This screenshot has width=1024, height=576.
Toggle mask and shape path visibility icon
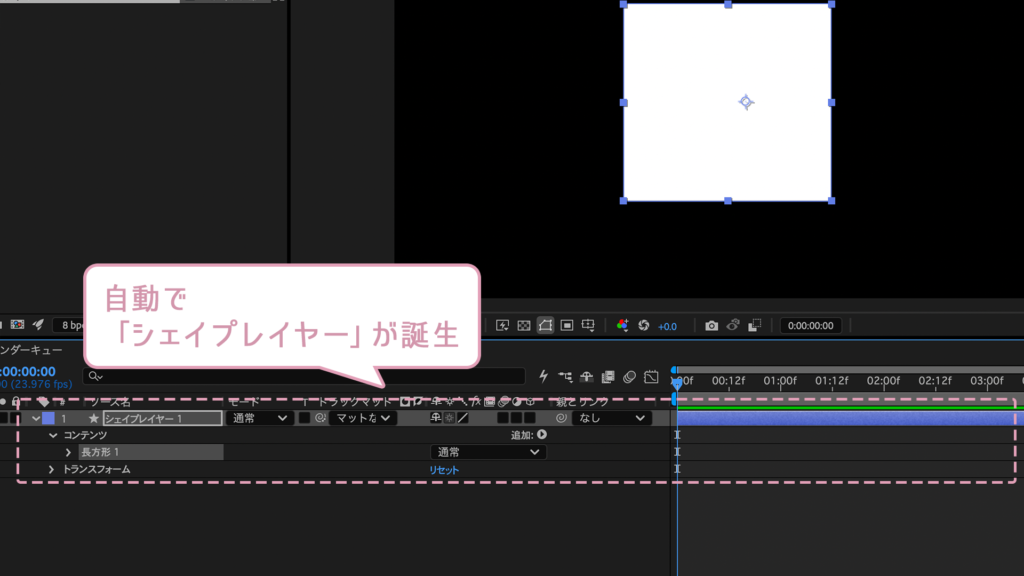pyautogui.click(x=545, y=325)
